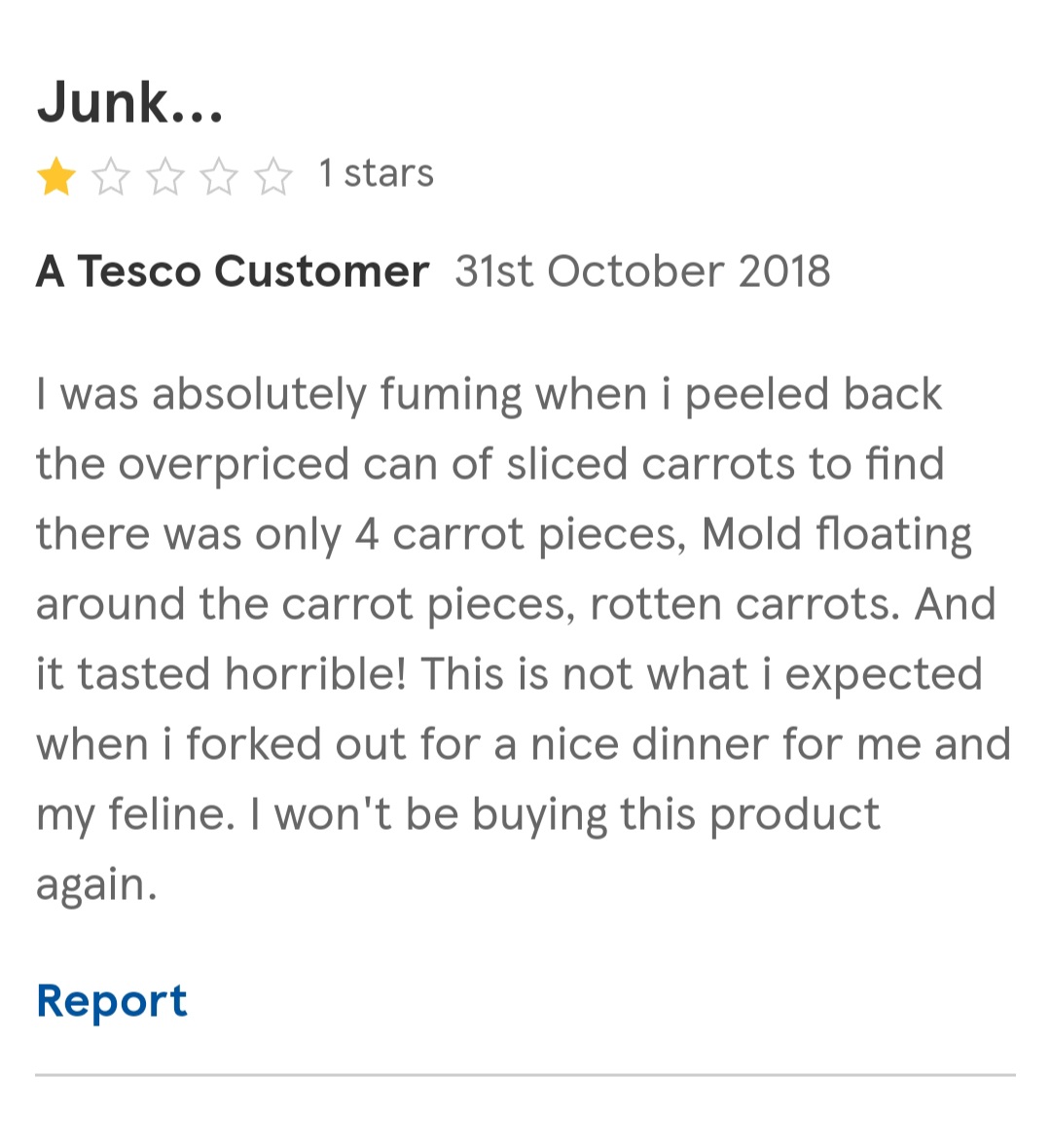Report this review

click(x=112, y=1002)
